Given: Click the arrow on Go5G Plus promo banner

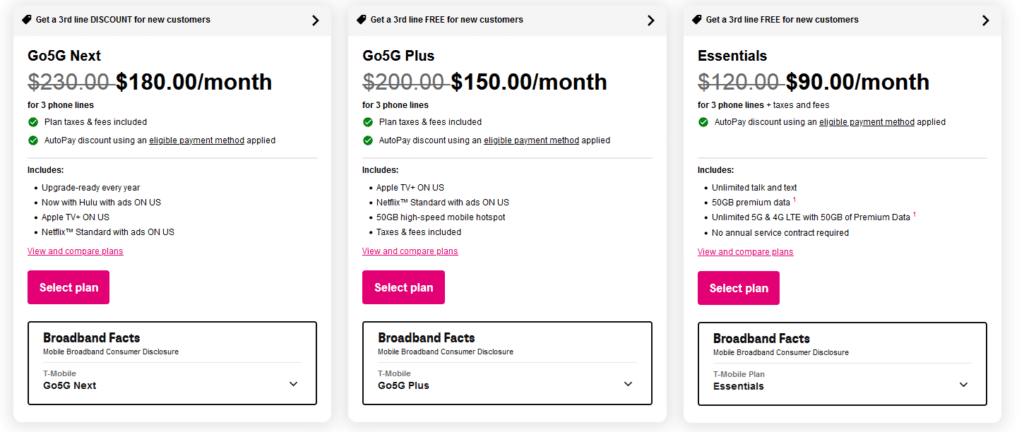Looking at the screenshot, I should 650,20.
